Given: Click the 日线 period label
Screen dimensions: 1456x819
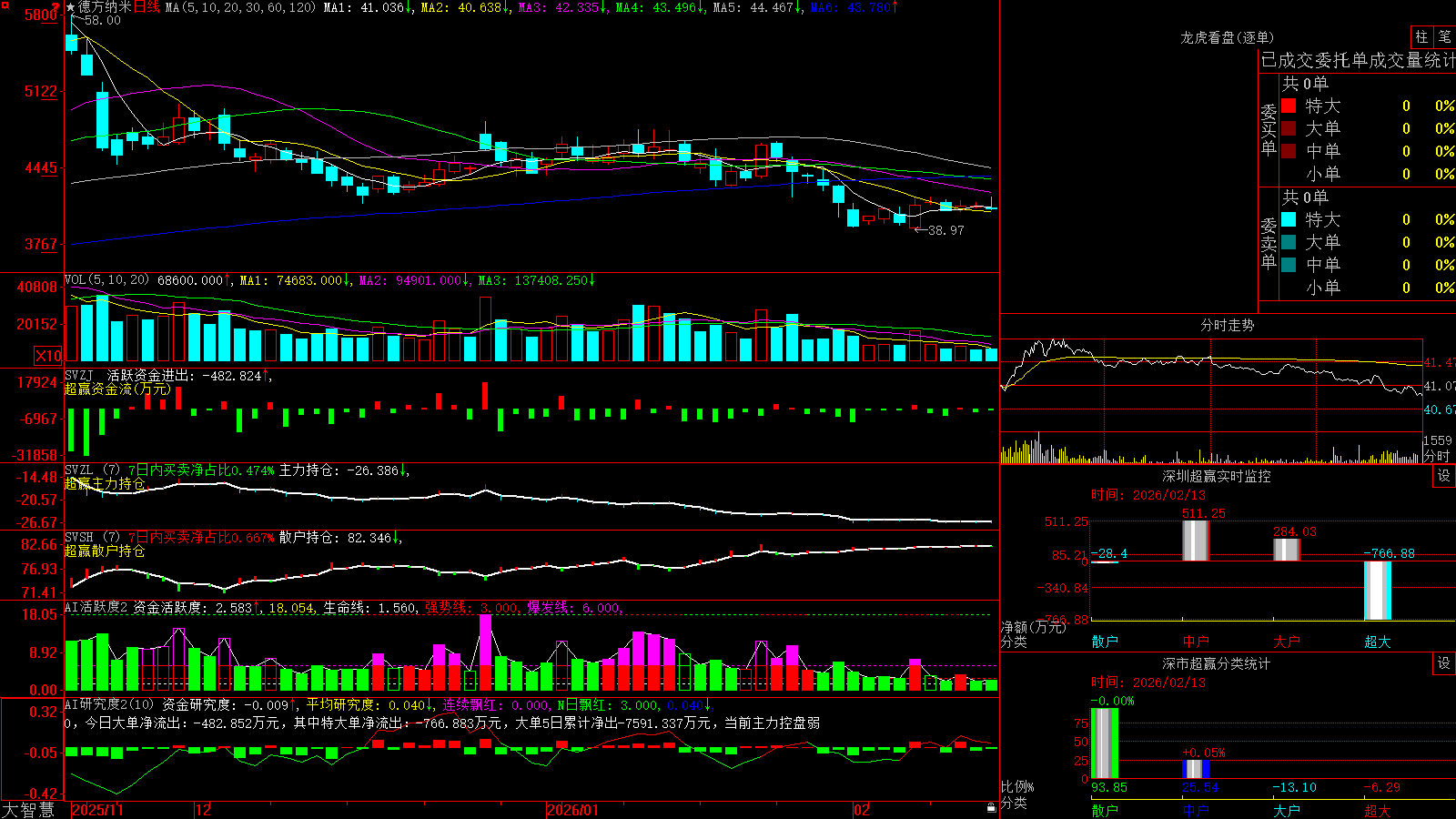Looking at the screenshot, I should pos(147,7).
